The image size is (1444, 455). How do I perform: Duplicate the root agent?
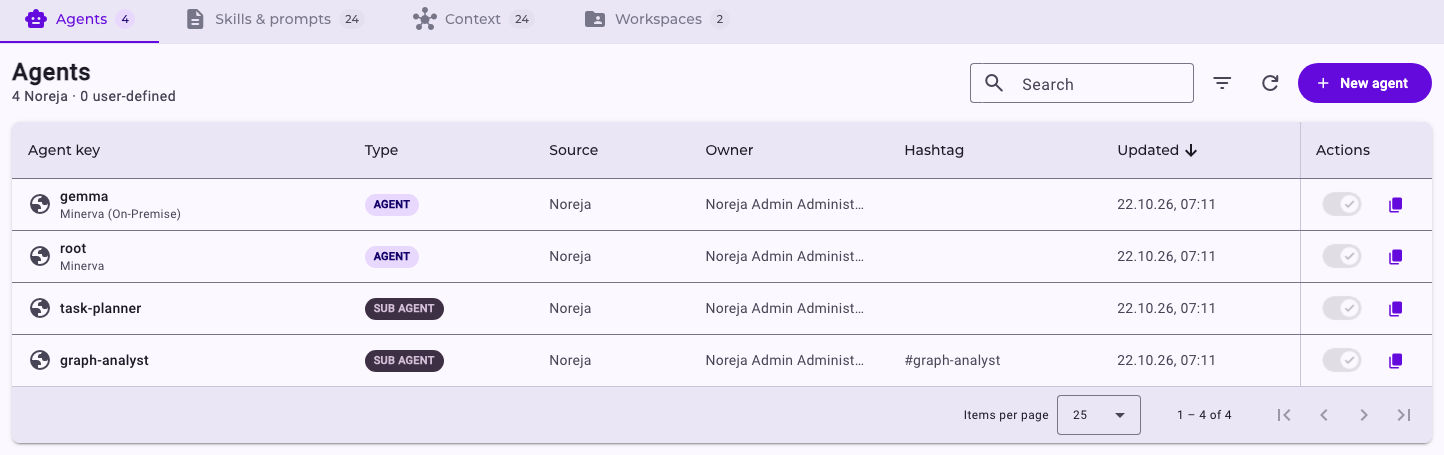pyautogui.click(x=1396, y=257)
